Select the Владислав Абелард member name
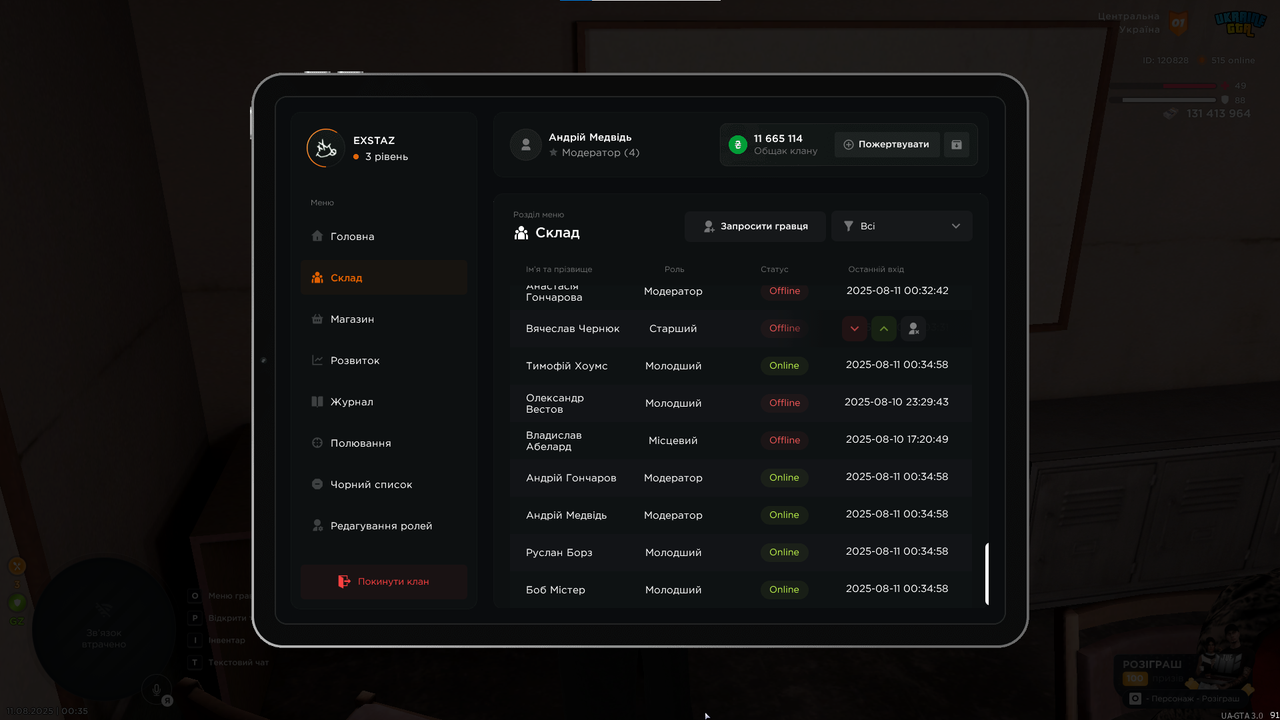Viewport: 1280px width, 720px height. (554, 441)
